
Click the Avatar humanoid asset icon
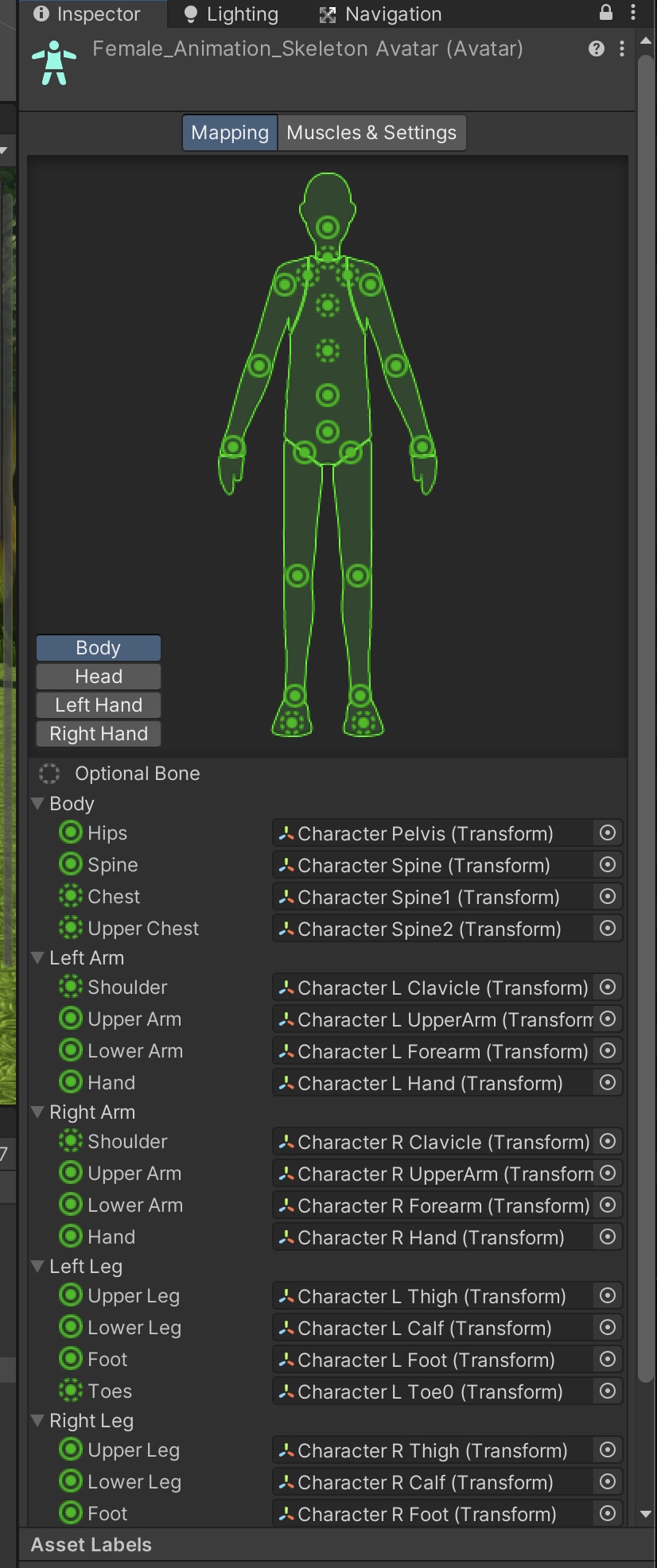54,63
